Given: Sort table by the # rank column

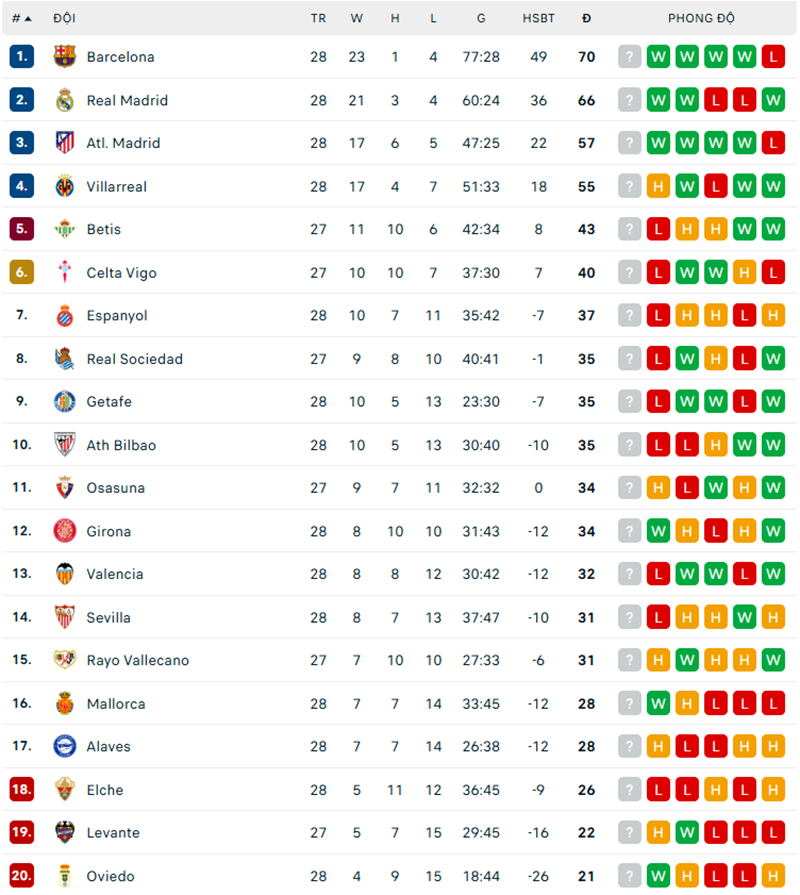Looking at the screenshot, I should click(21, 18).
